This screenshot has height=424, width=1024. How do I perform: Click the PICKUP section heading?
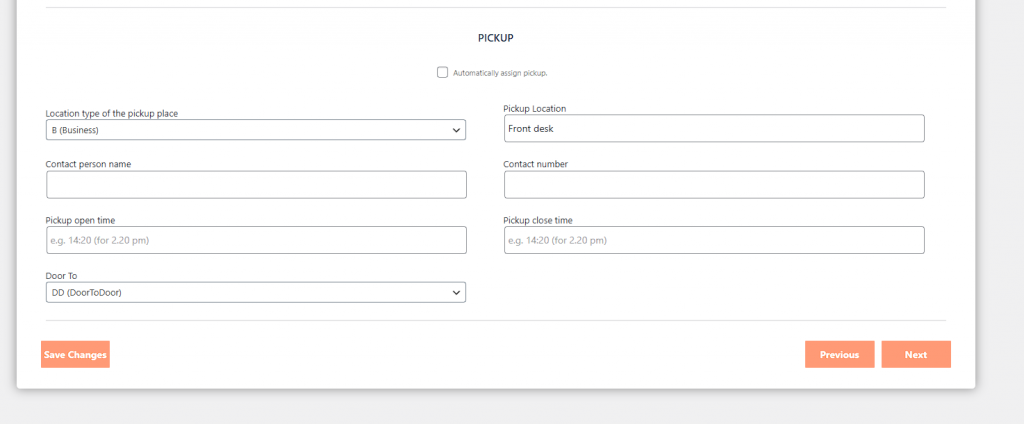[495, 38]
